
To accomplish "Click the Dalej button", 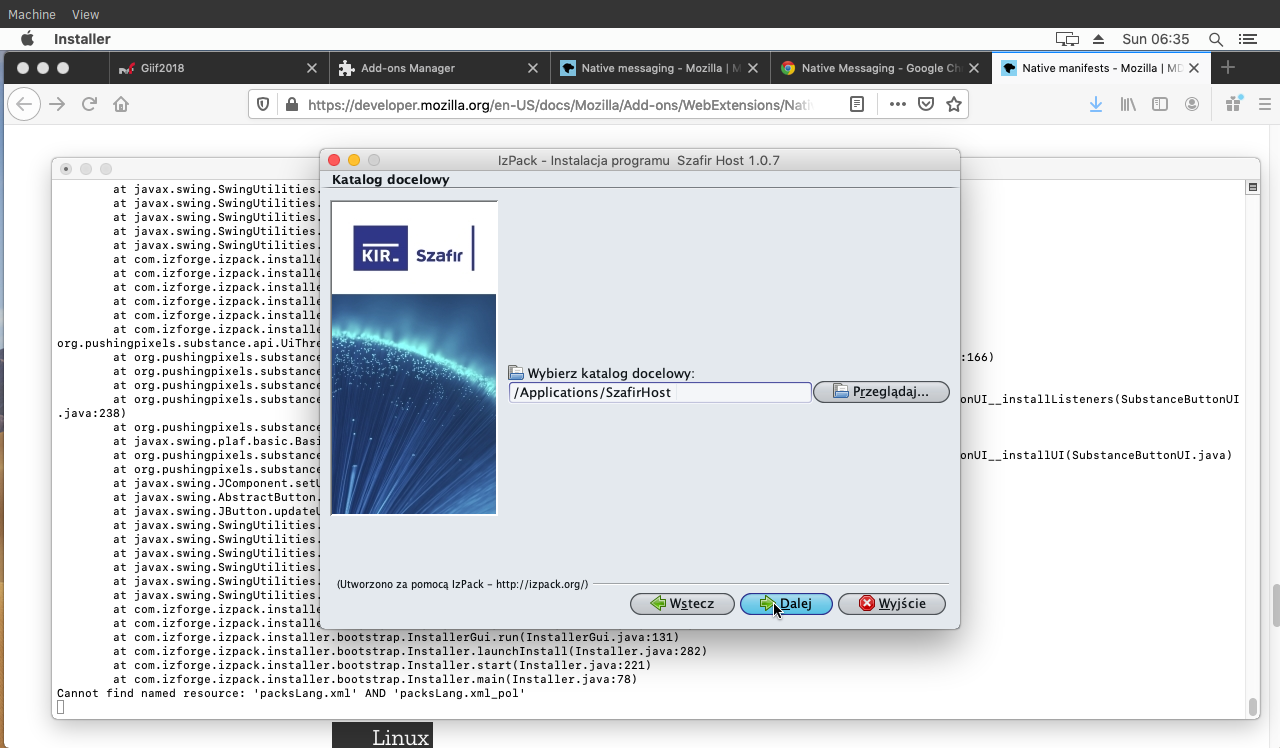I will [786, 604].
